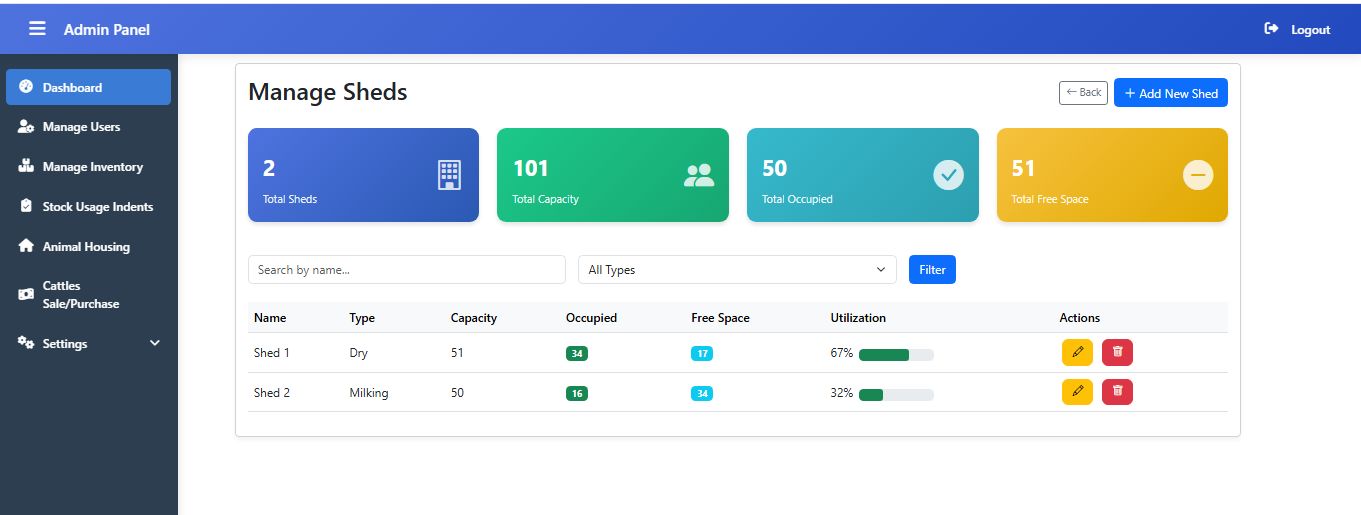Image resolution: width=1361 pixels, height=515 pixels.
Task: Open Dashboard in the sidebar
Action: (88, 87)
